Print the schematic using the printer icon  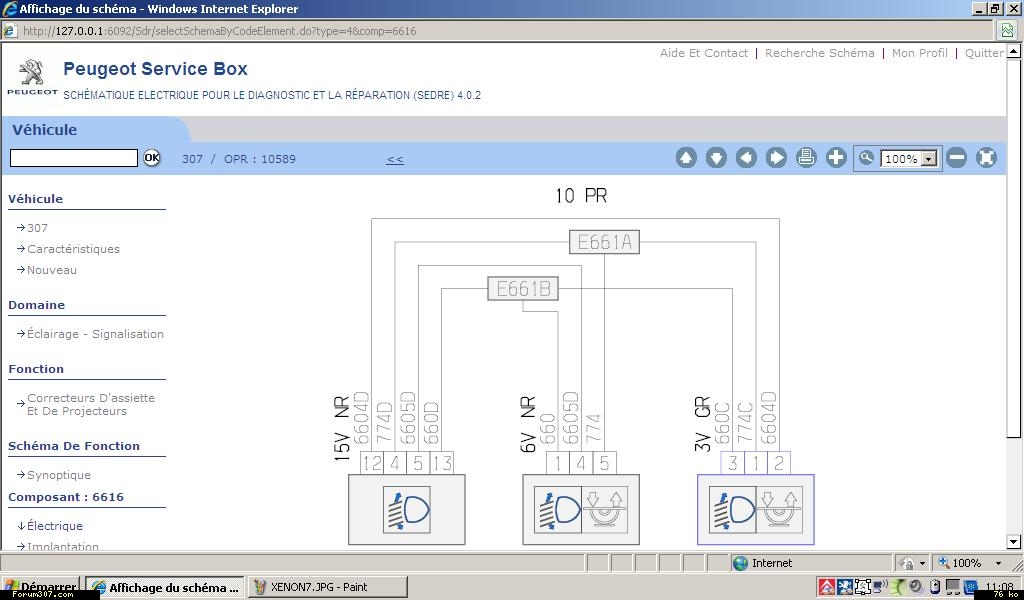coord(806,157)
